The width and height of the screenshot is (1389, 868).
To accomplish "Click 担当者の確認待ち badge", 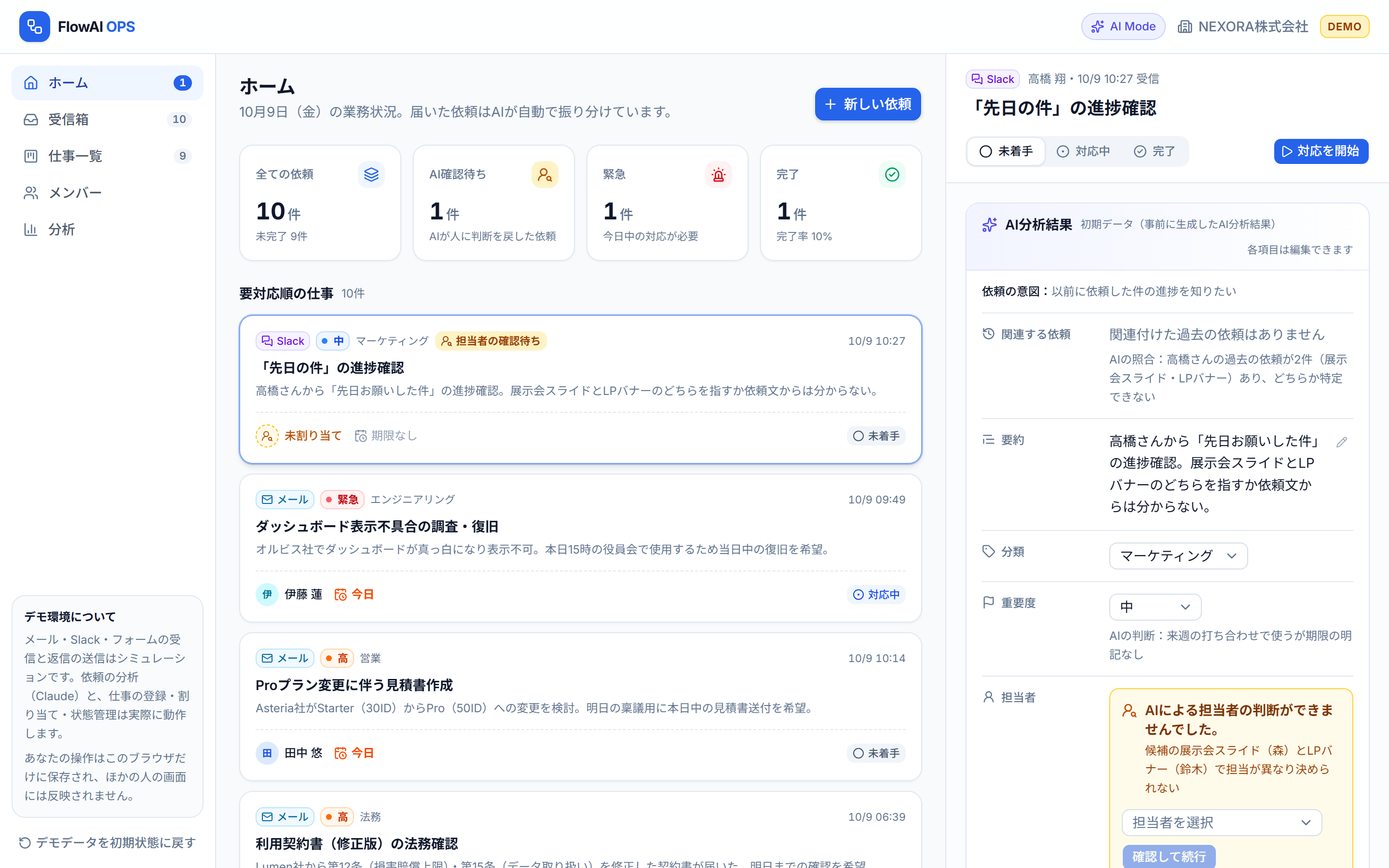I will (491, 341).
